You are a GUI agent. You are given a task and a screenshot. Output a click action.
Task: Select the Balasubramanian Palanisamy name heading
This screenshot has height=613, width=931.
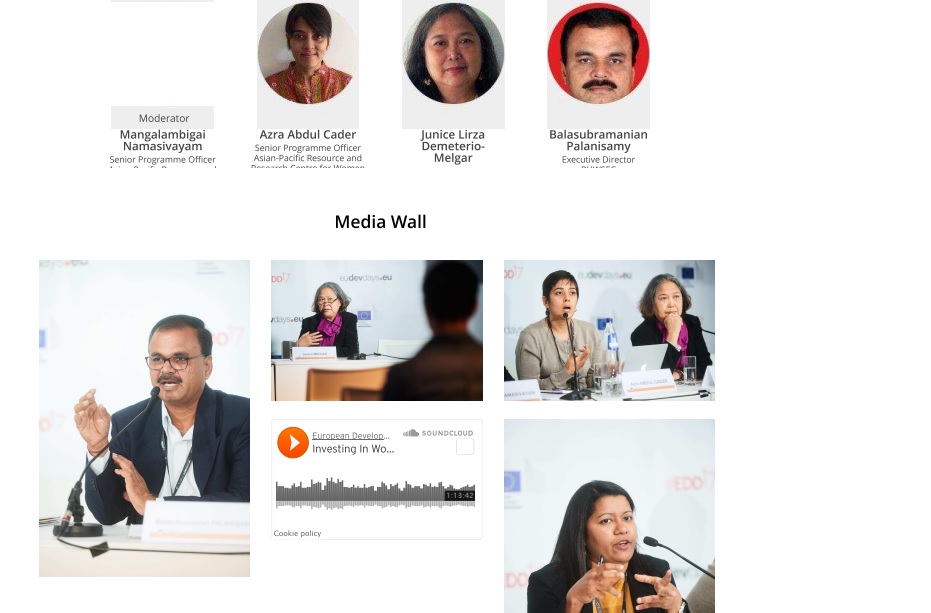tap(598, 140)
